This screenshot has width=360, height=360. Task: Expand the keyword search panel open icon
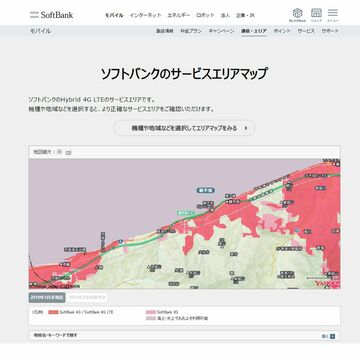(x=332, y=336)
